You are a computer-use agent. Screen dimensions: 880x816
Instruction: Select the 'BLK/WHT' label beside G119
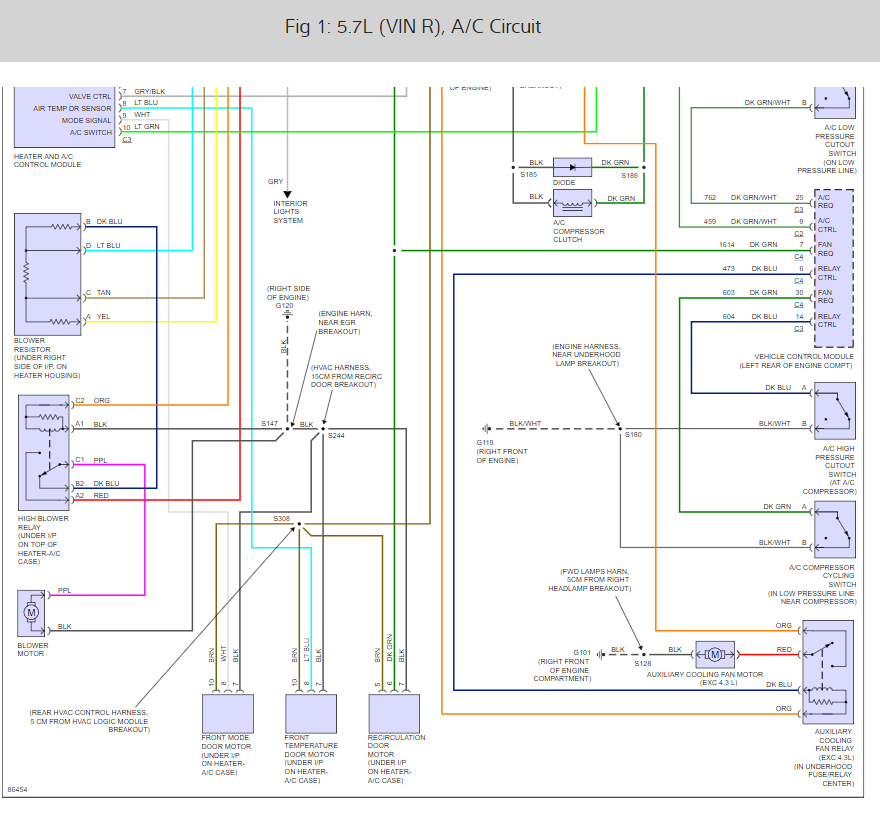click(525, 424)
